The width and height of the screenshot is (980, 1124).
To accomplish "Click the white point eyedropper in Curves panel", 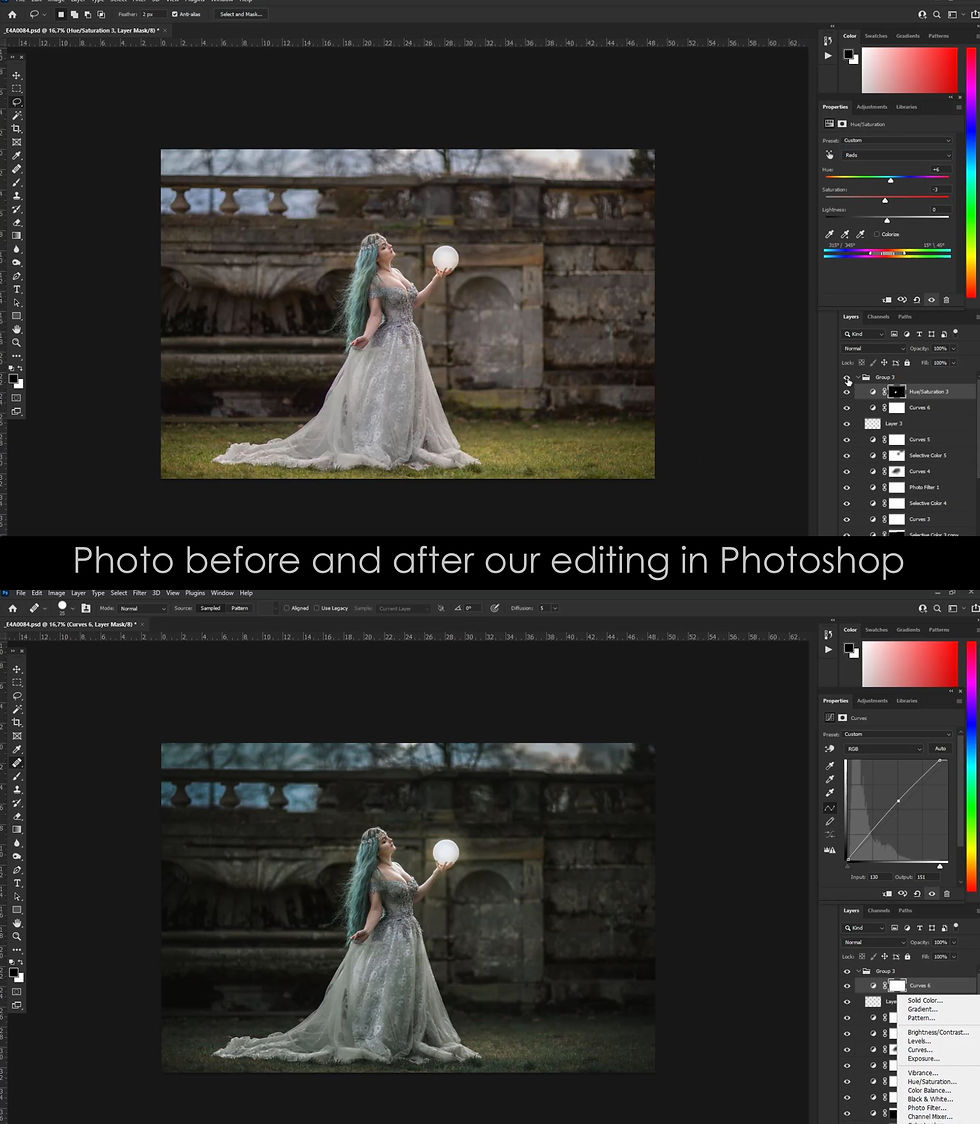I will tap(829, 793).
